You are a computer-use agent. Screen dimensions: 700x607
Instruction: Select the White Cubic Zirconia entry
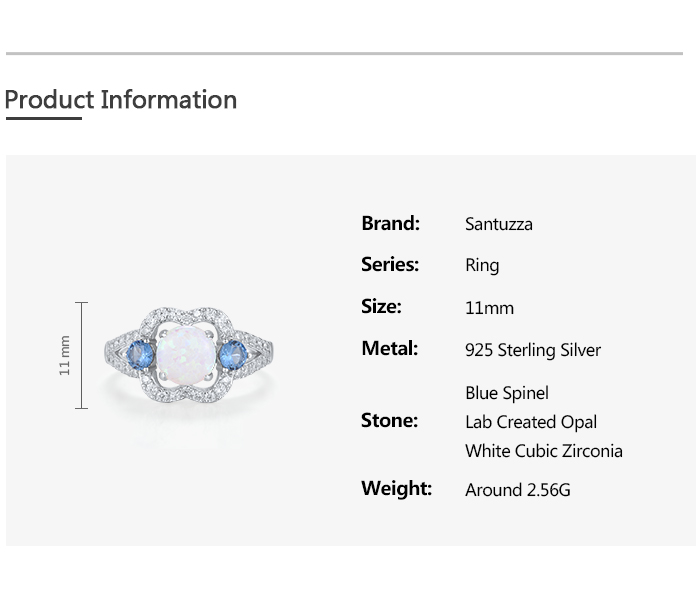[x=544, y=451]
